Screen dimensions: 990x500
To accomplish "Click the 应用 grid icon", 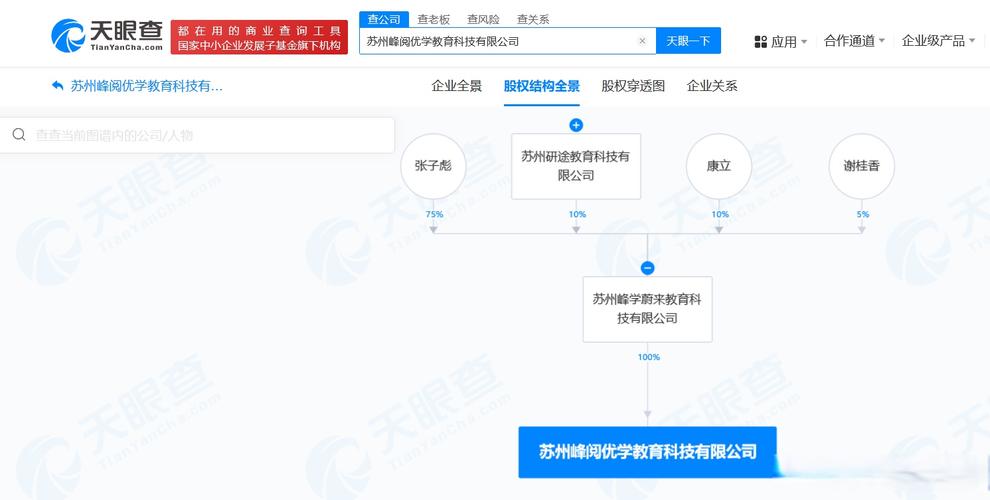I will 760,42.
